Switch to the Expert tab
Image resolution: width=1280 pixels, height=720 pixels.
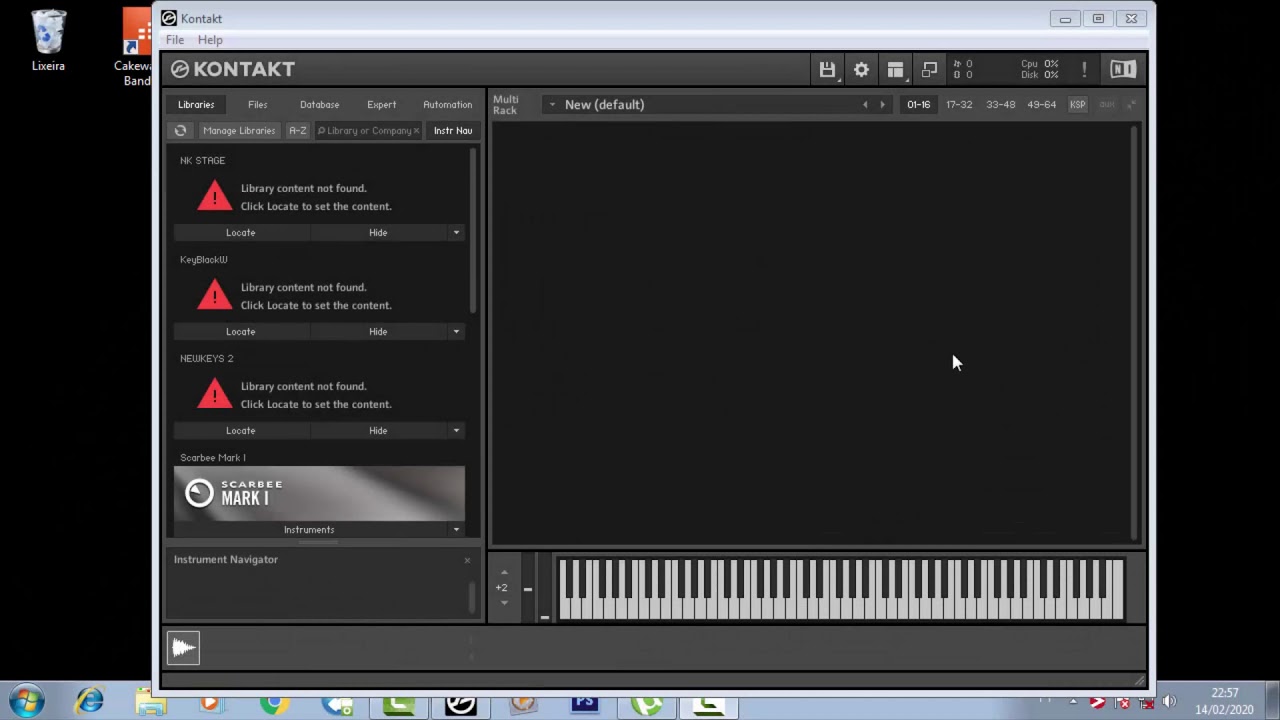coord(381,104)
